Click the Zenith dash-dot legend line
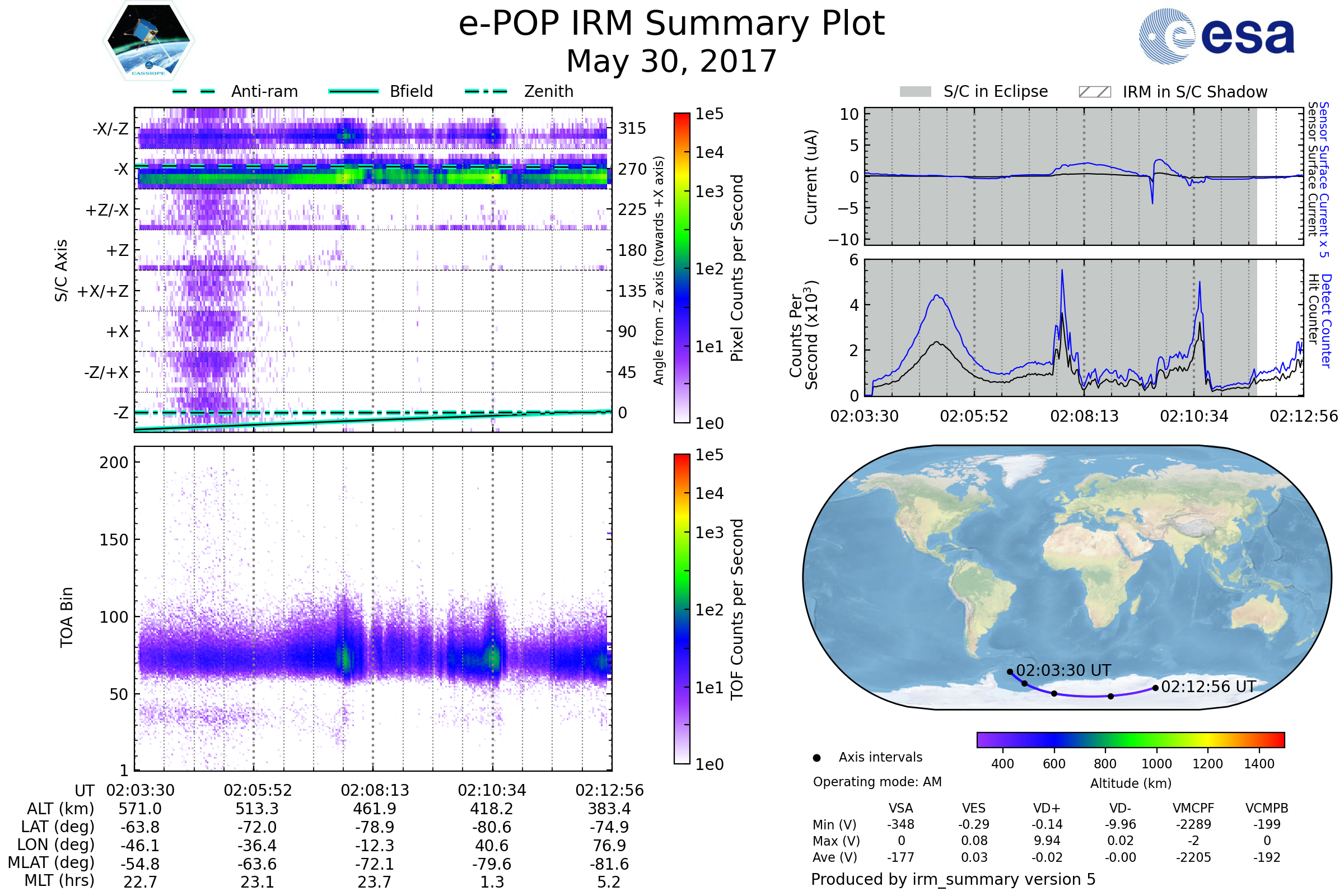Viewport: 1344px width, 896px height. click(x=486, y=91)
